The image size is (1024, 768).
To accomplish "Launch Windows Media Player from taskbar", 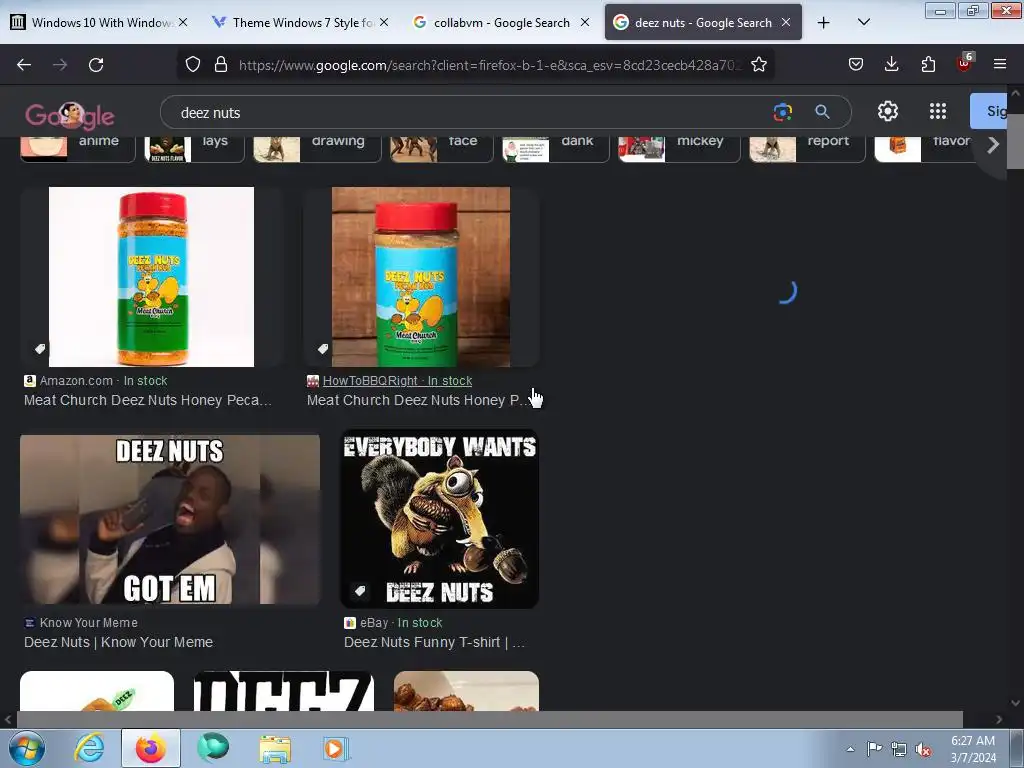I will tap(336, 748).
